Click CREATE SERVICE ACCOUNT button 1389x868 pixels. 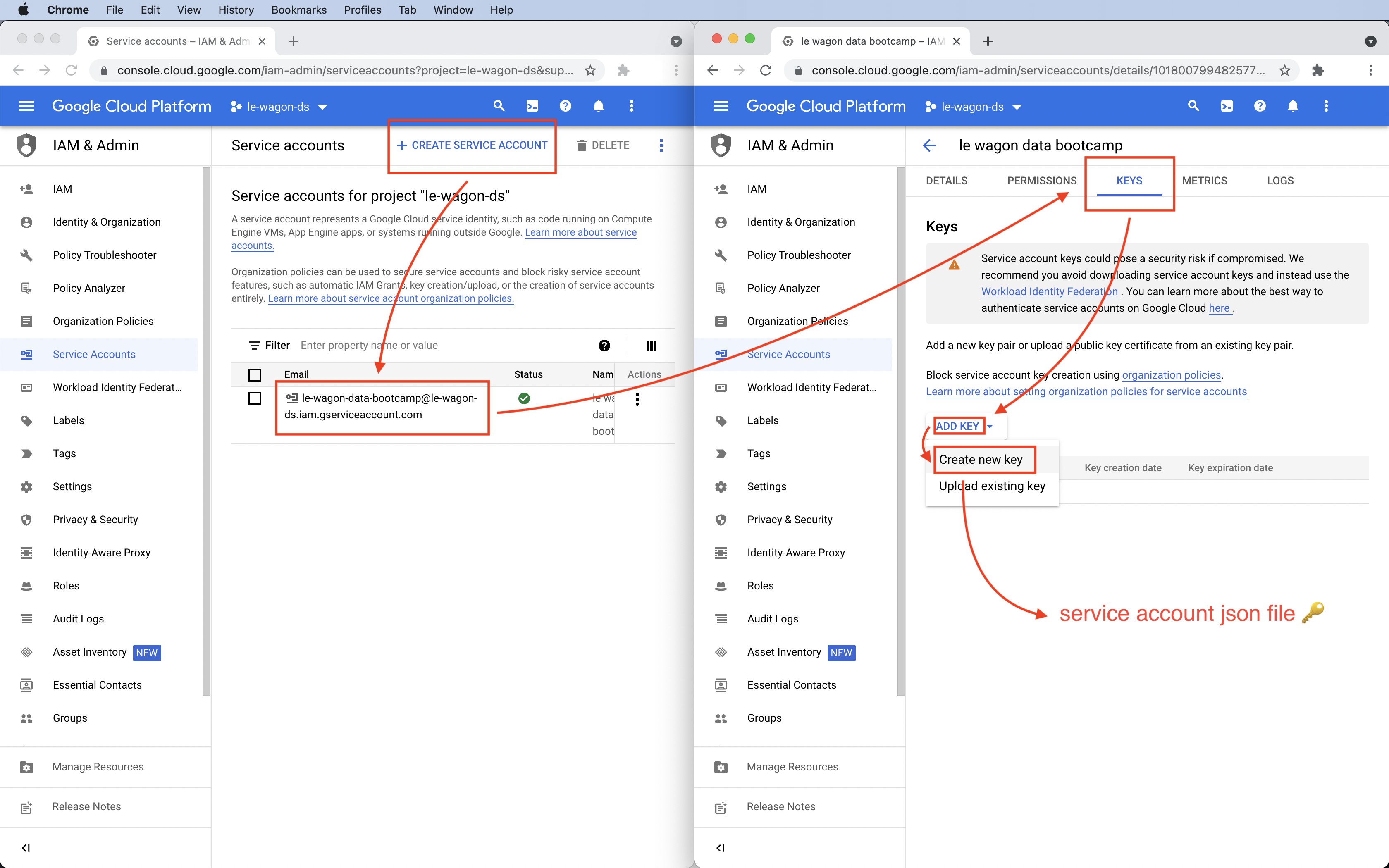pyautogui.click(x=472, y=146)
